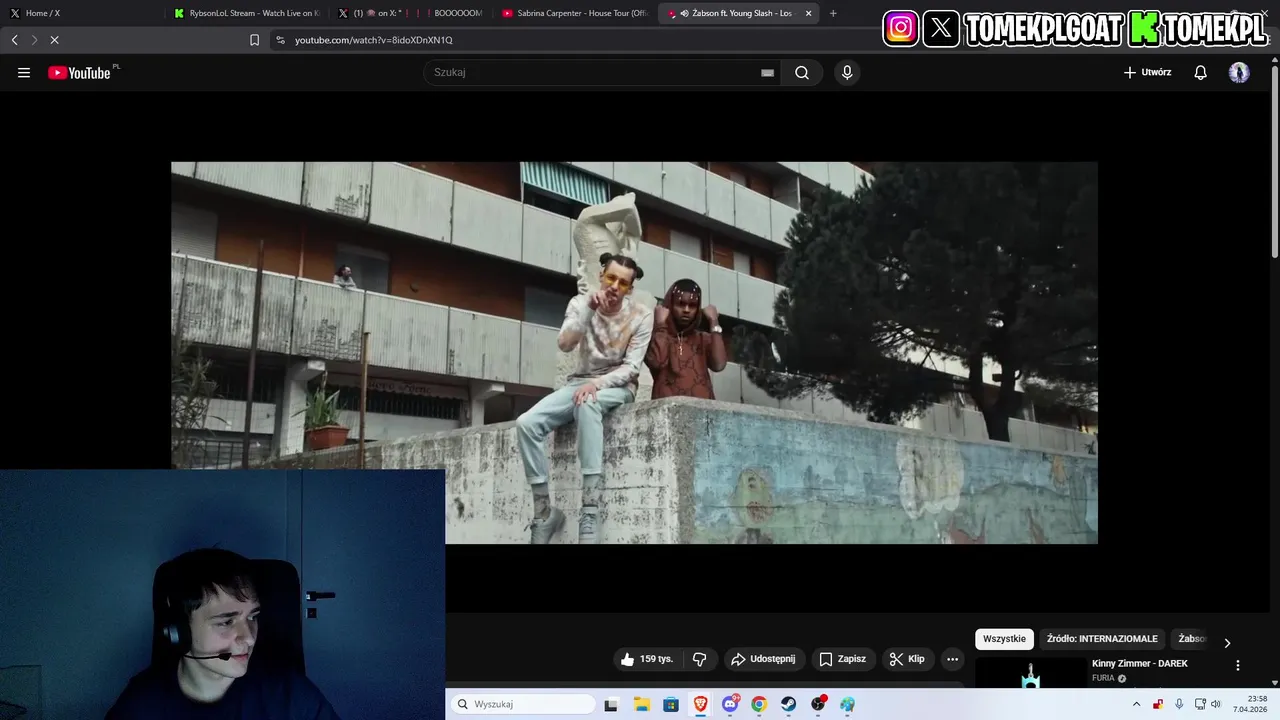This screenshot has width=1280, height=720.
Task: Open Microsoft Store taskbar icon
Action: pyautogui.click(x=671, y=704)
